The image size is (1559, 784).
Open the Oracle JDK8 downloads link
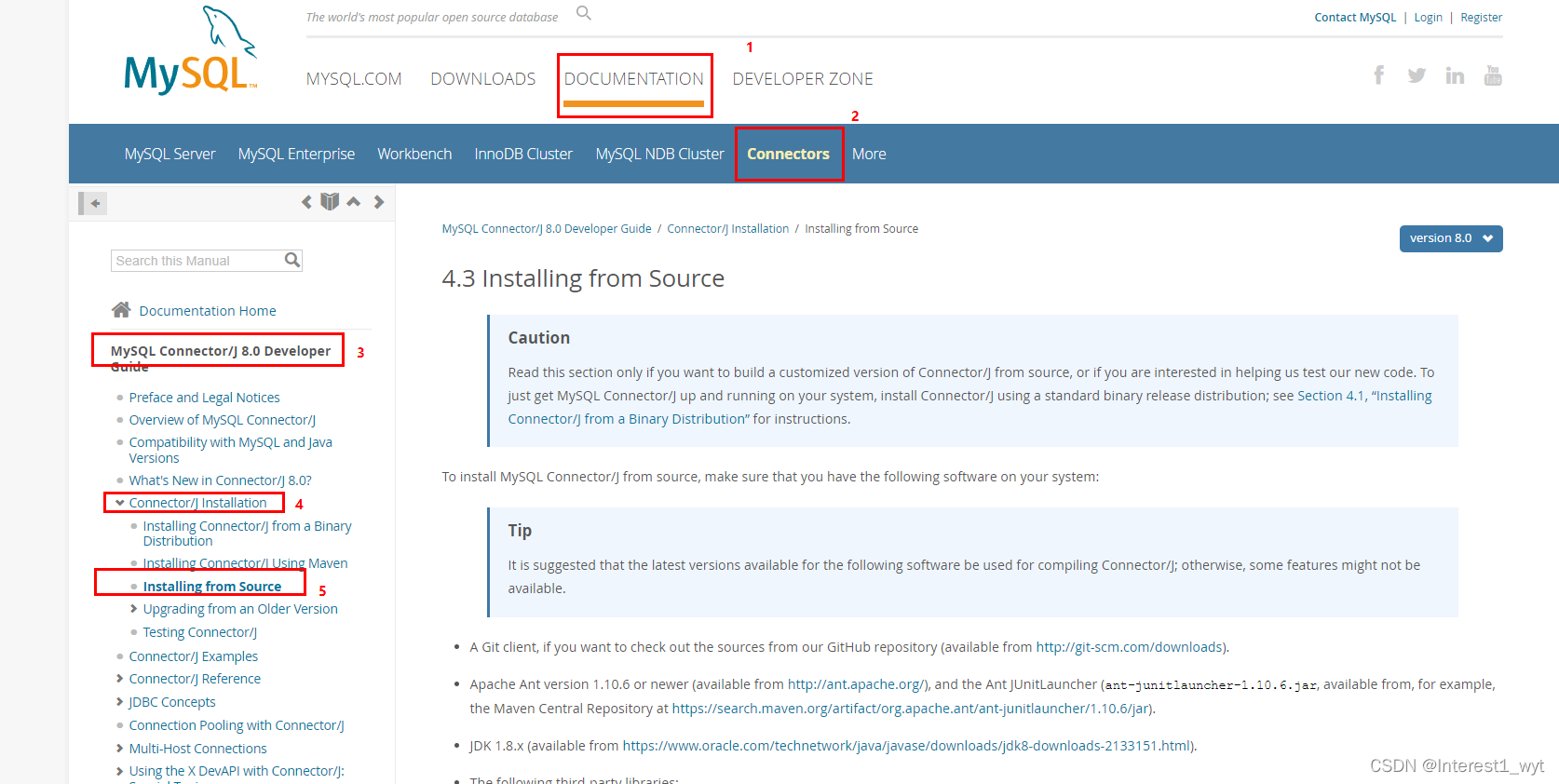(906, 746)
